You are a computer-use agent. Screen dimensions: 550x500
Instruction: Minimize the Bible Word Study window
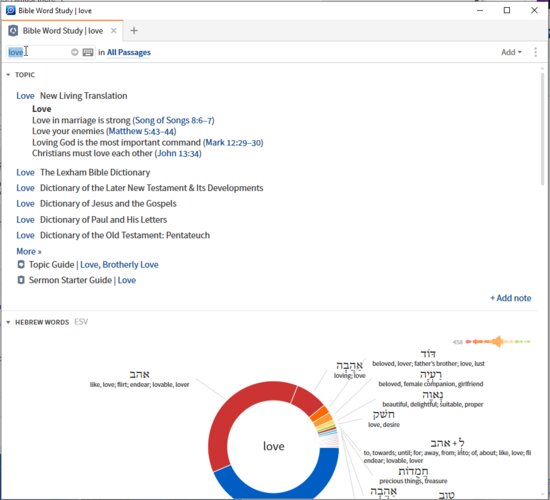[480, 11]
